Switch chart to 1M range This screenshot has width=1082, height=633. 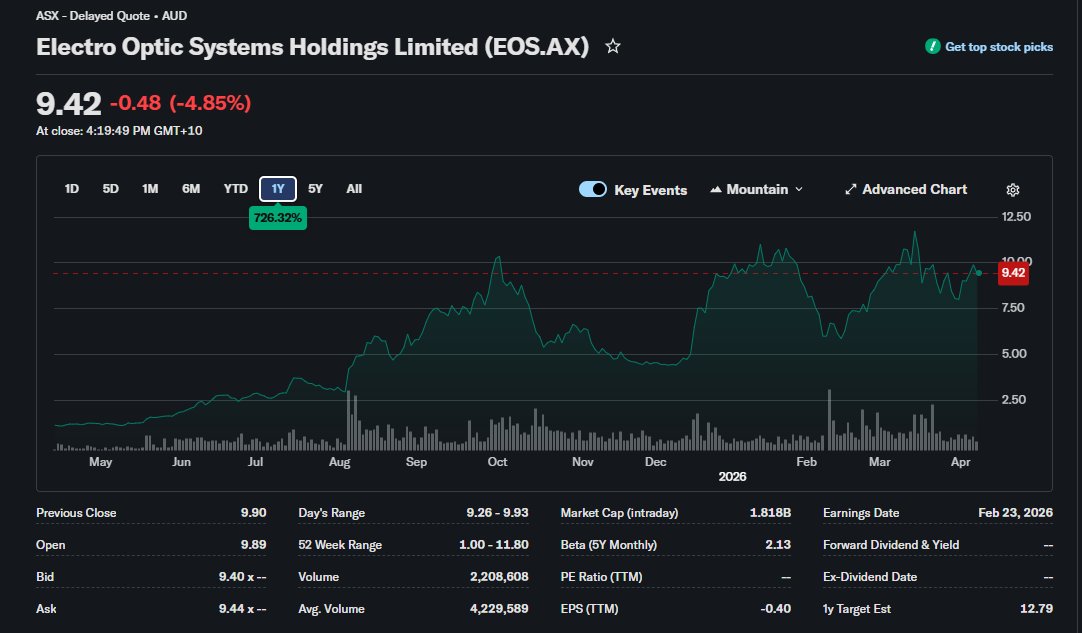(x=150, y=188)
